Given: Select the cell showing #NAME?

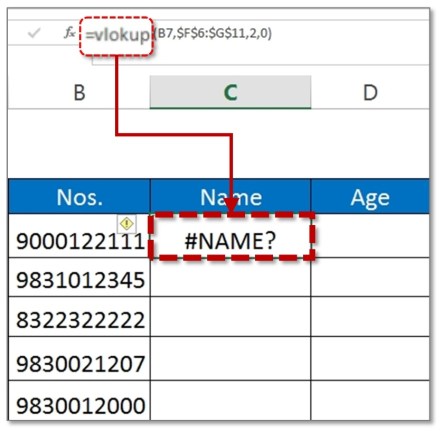Looking at the screenshot, I should (231, 236).
